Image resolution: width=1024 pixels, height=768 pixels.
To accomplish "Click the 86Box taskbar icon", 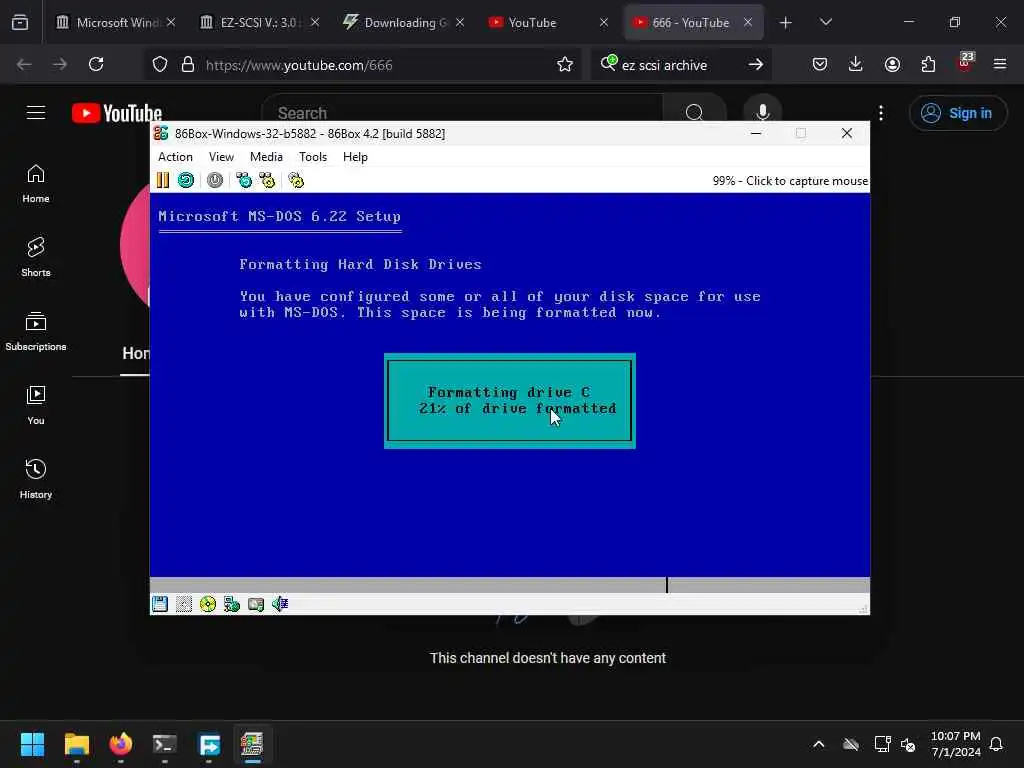I will point(252,744).
